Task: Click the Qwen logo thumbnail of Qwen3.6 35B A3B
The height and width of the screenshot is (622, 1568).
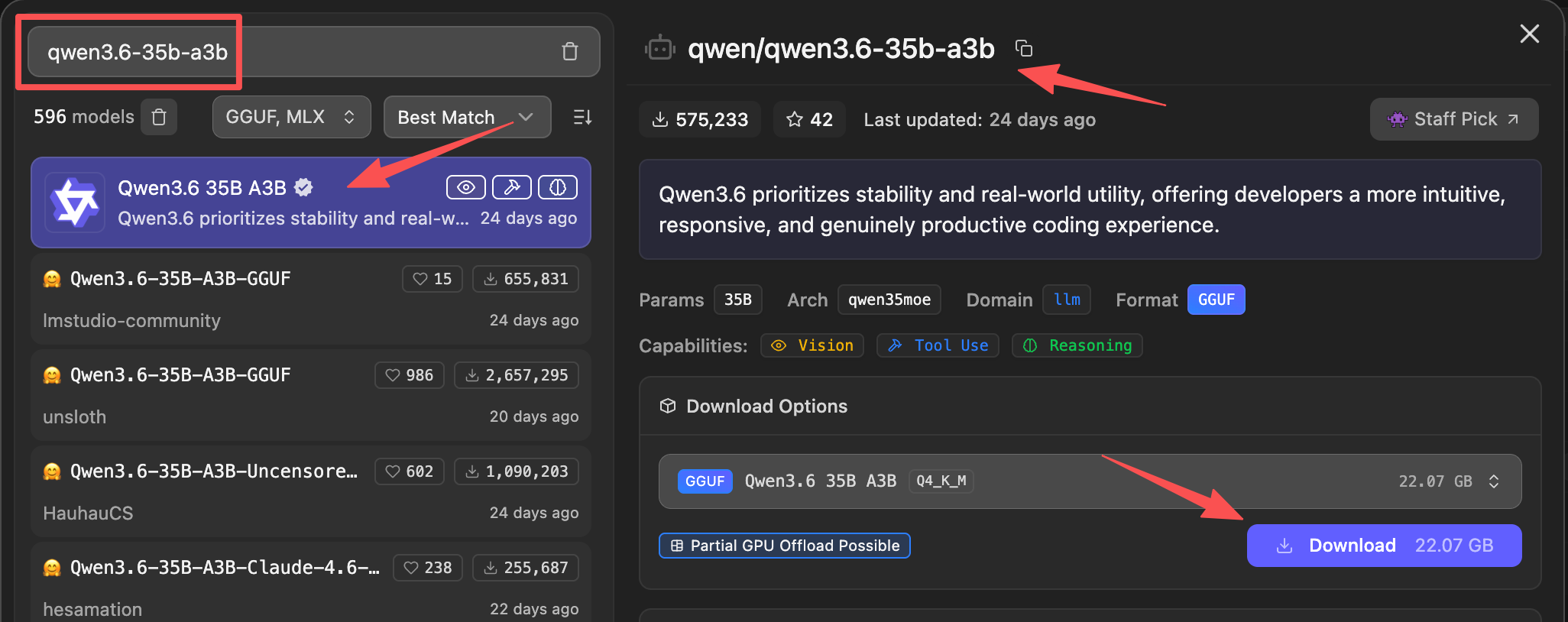Action: 74,202
